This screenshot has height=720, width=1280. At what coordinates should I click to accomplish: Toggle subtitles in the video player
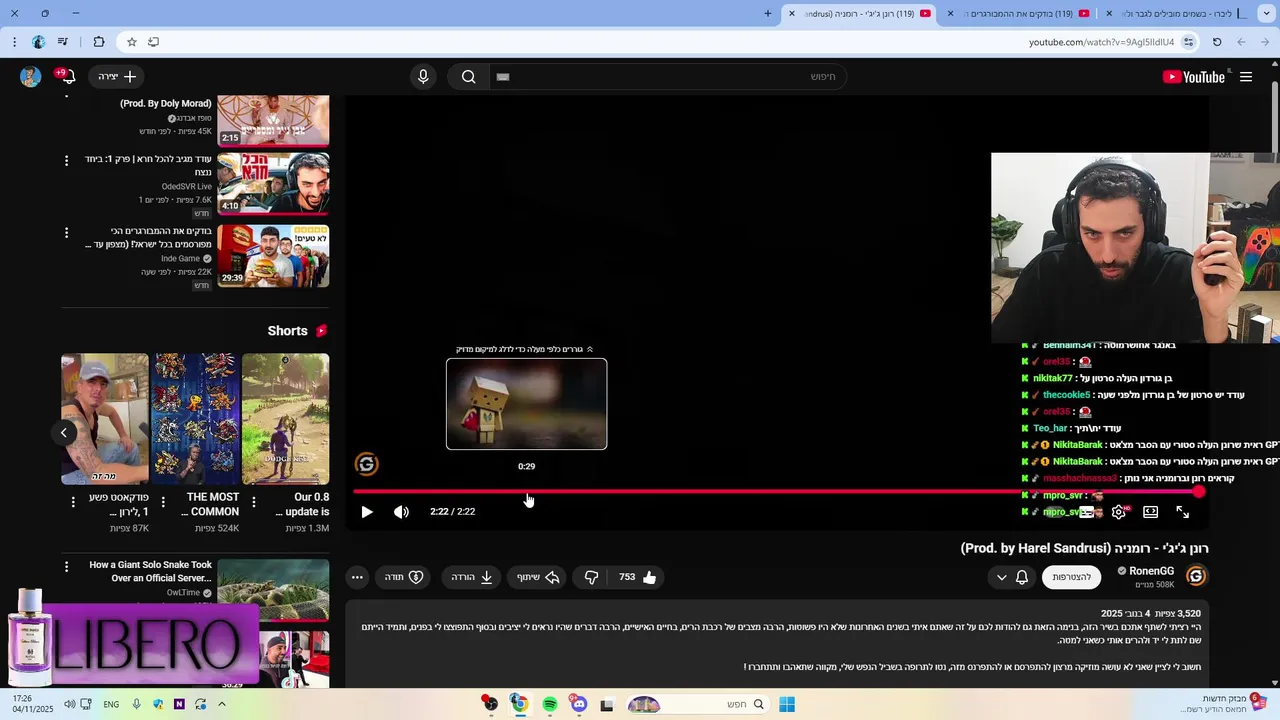pyautogui.click(x=1086, y=512)
